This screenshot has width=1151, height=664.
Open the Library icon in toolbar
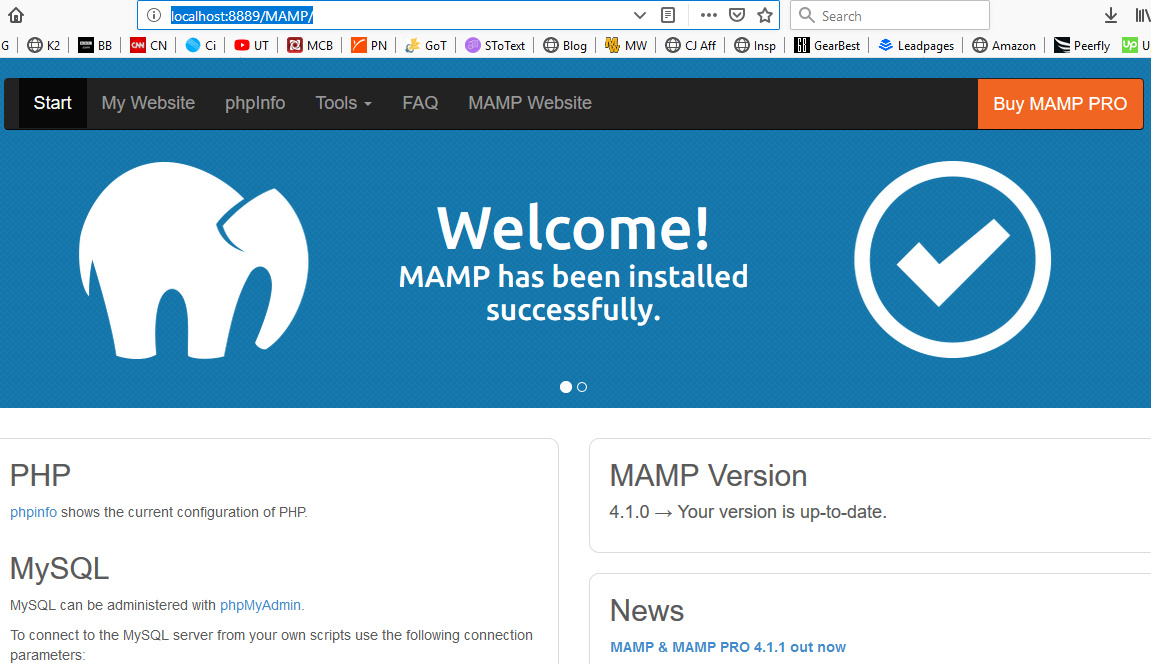coord(1142,15)
